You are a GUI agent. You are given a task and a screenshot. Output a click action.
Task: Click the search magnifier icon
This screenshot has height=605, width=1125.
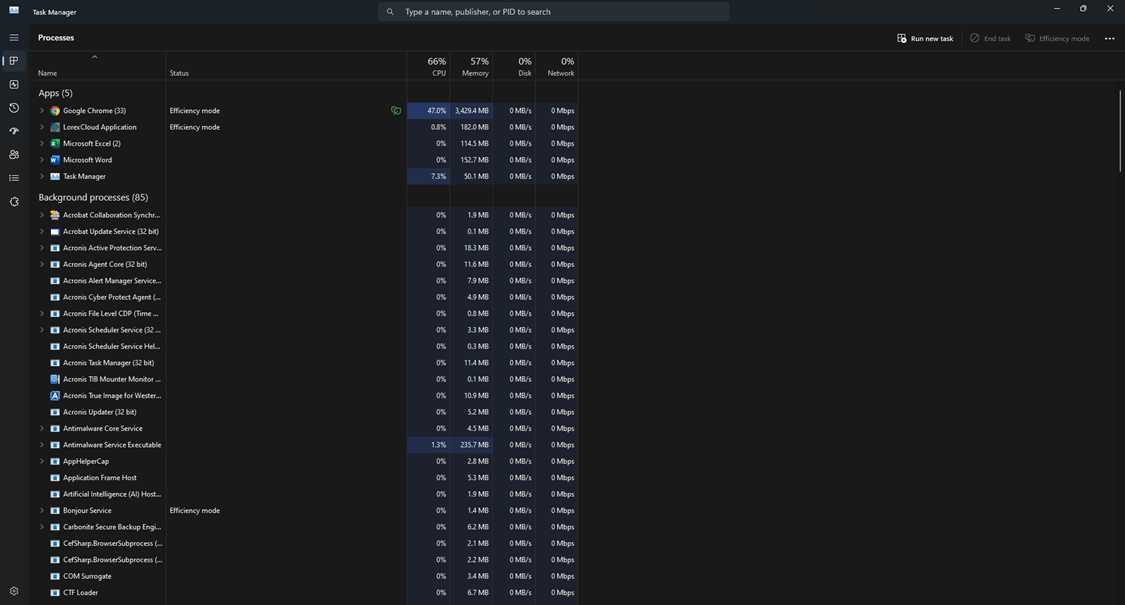pyautogui.click(x=390, y=11)
